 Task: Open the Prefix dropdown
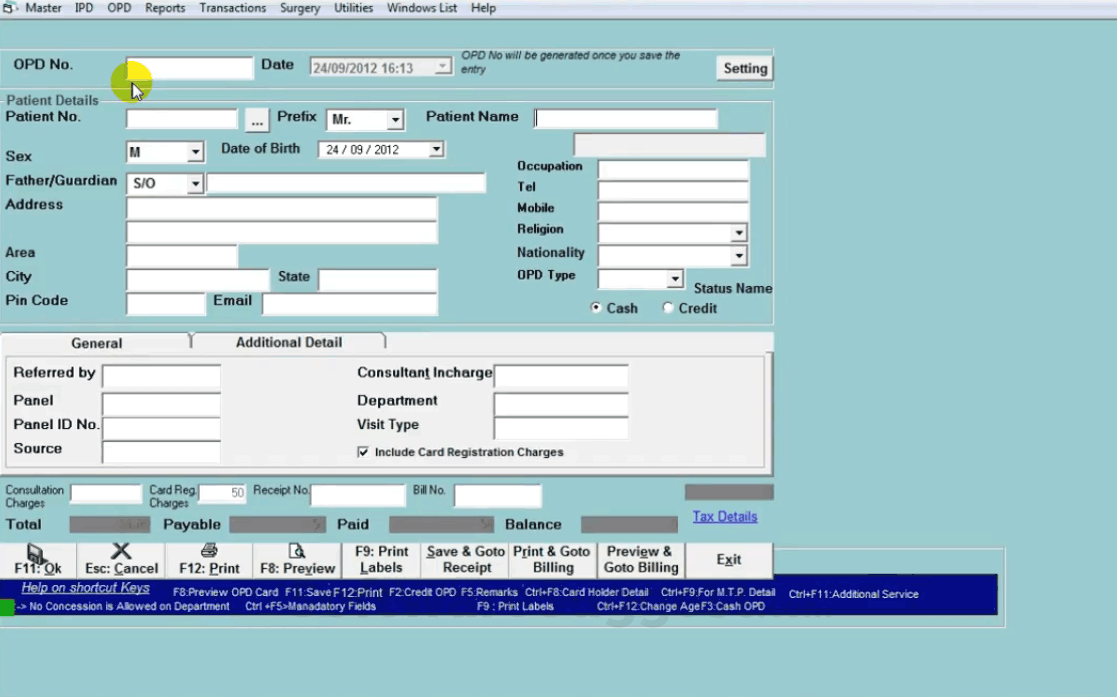394,118
